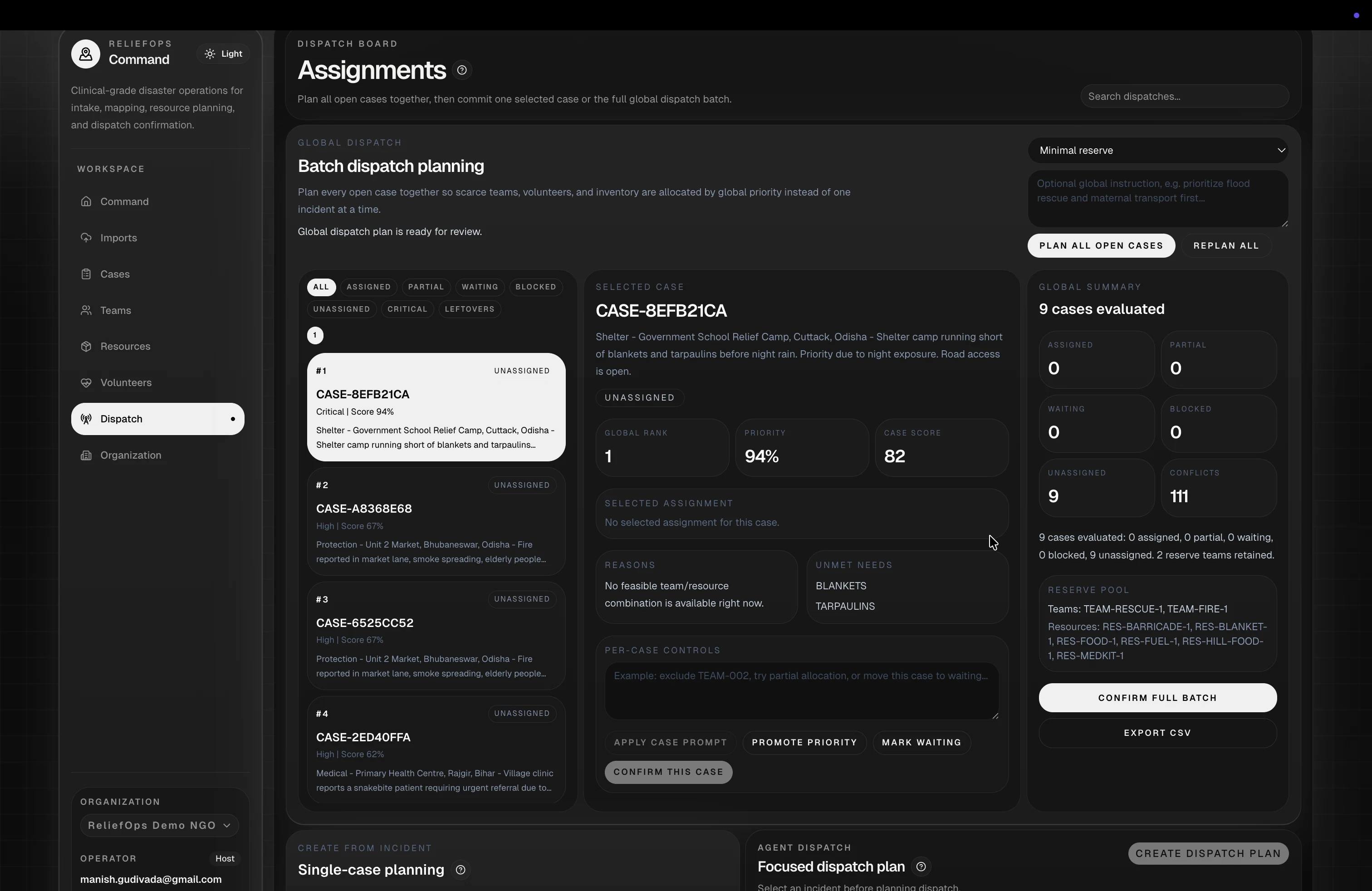This screenshot has width=1372, height=891.
Task: Select case card CASE-2ED40FFA
Action: (x=436, y=750)
